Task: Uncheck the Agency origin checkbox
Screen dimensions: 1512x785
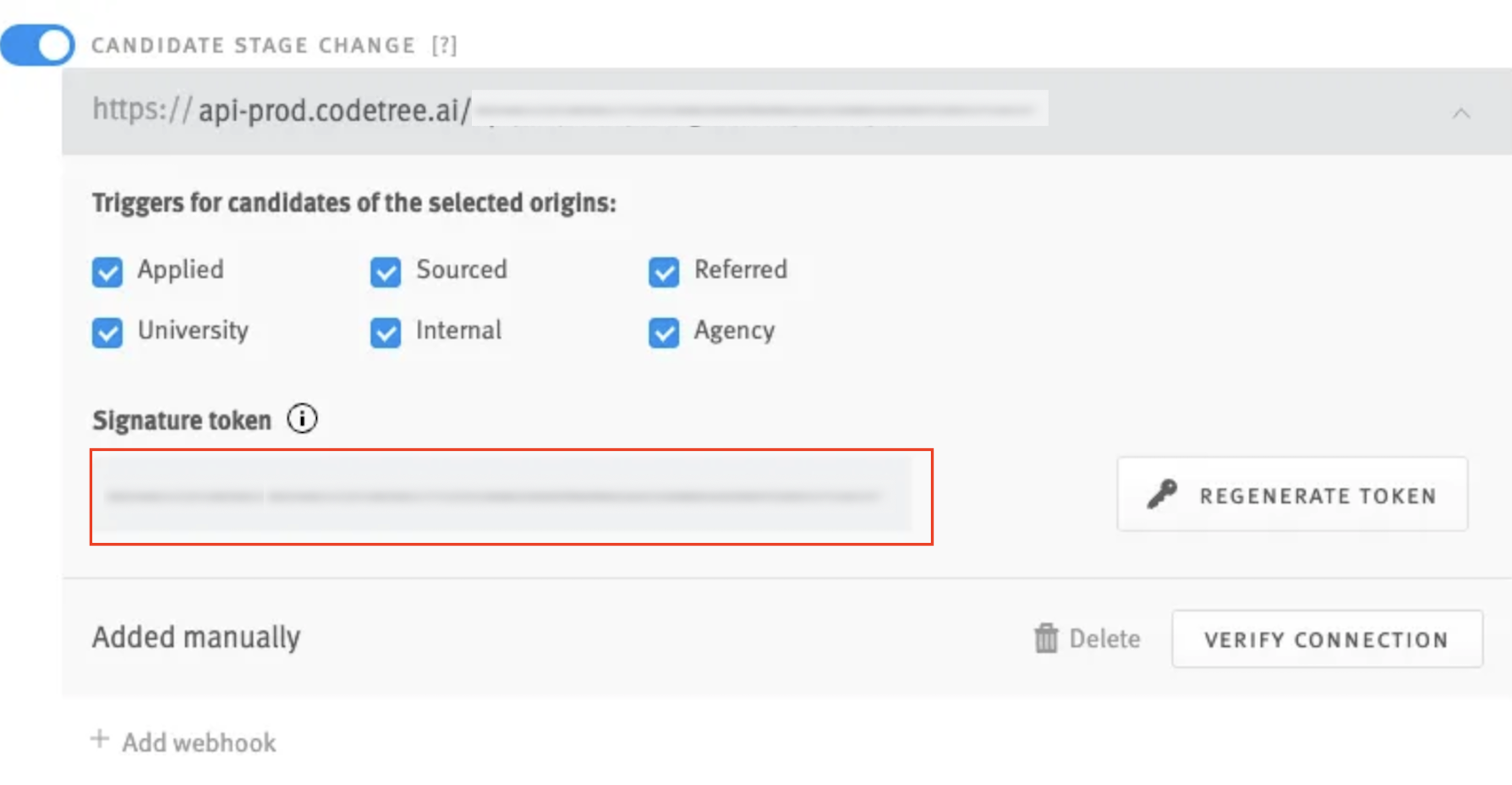Action: click(x=664, y=332)
